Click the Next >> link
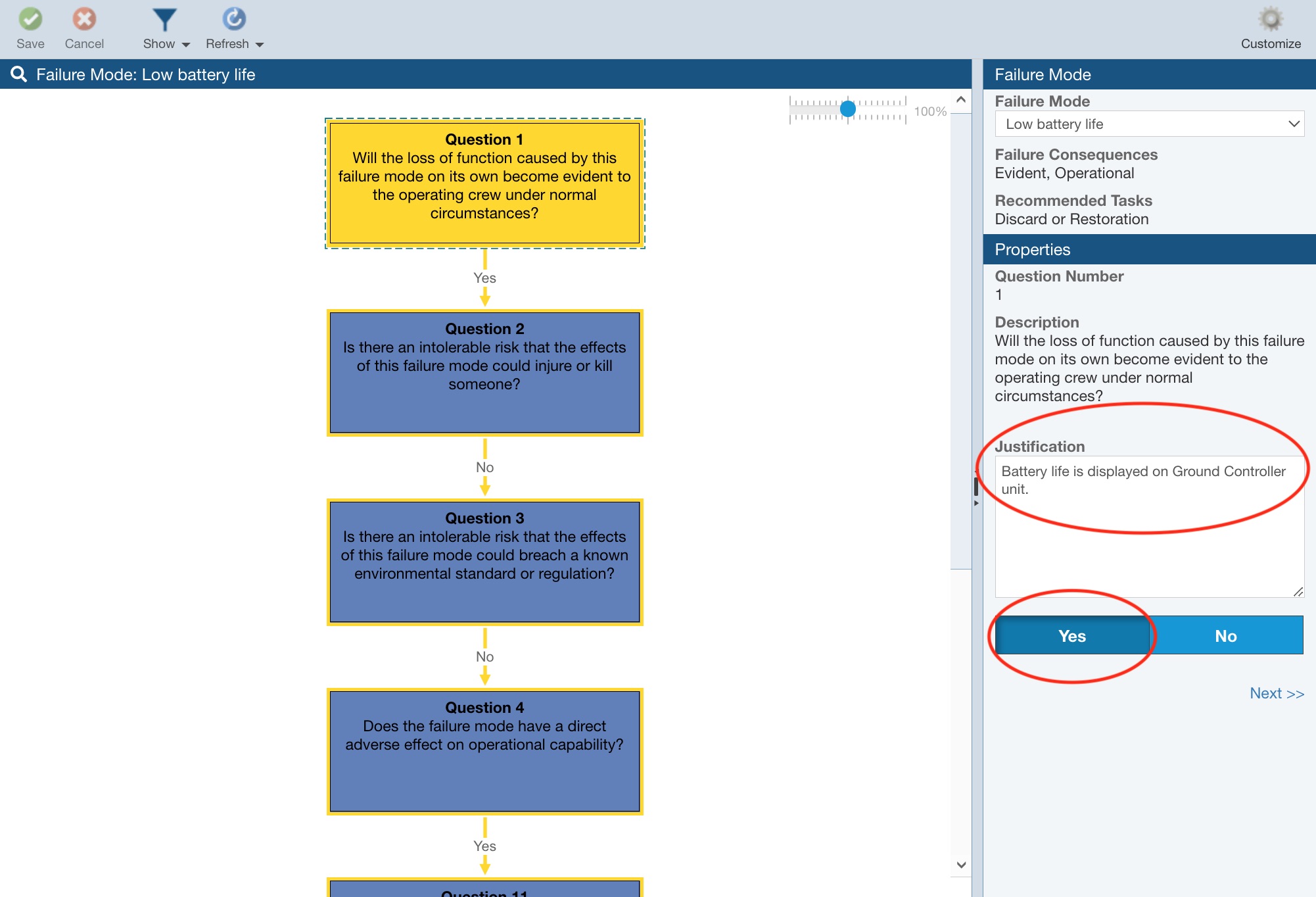Viewport: 1316px width, 897px height. click(1276, 693)
